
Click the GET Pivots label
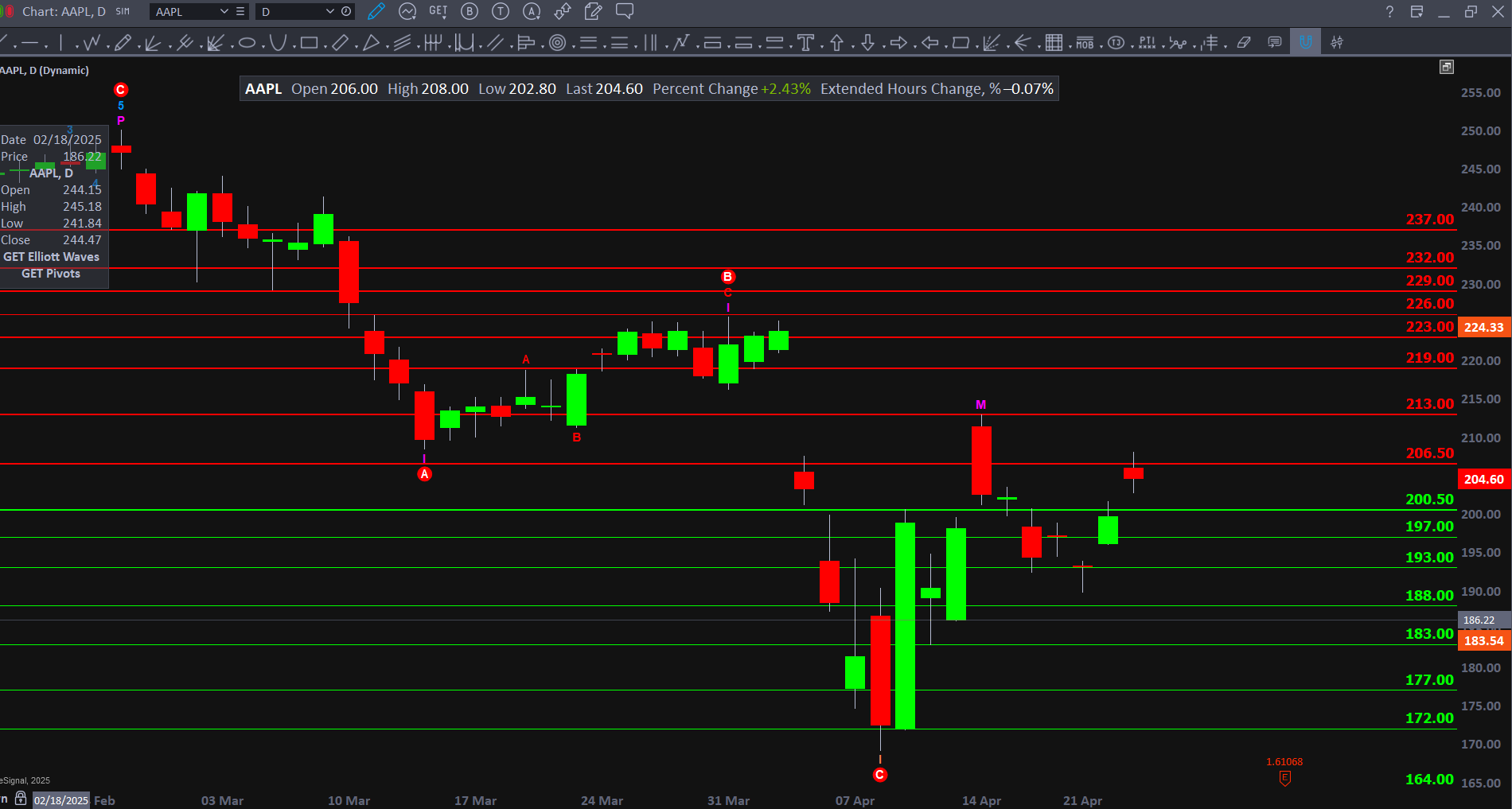click(x=51, y=274)
